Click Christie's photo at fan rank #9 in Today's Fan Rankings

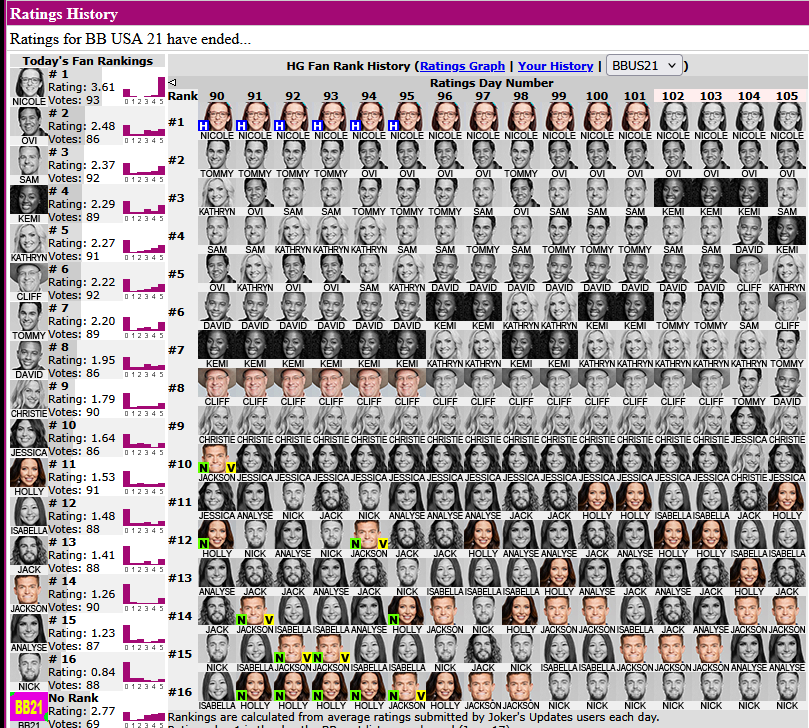[29, 395]
